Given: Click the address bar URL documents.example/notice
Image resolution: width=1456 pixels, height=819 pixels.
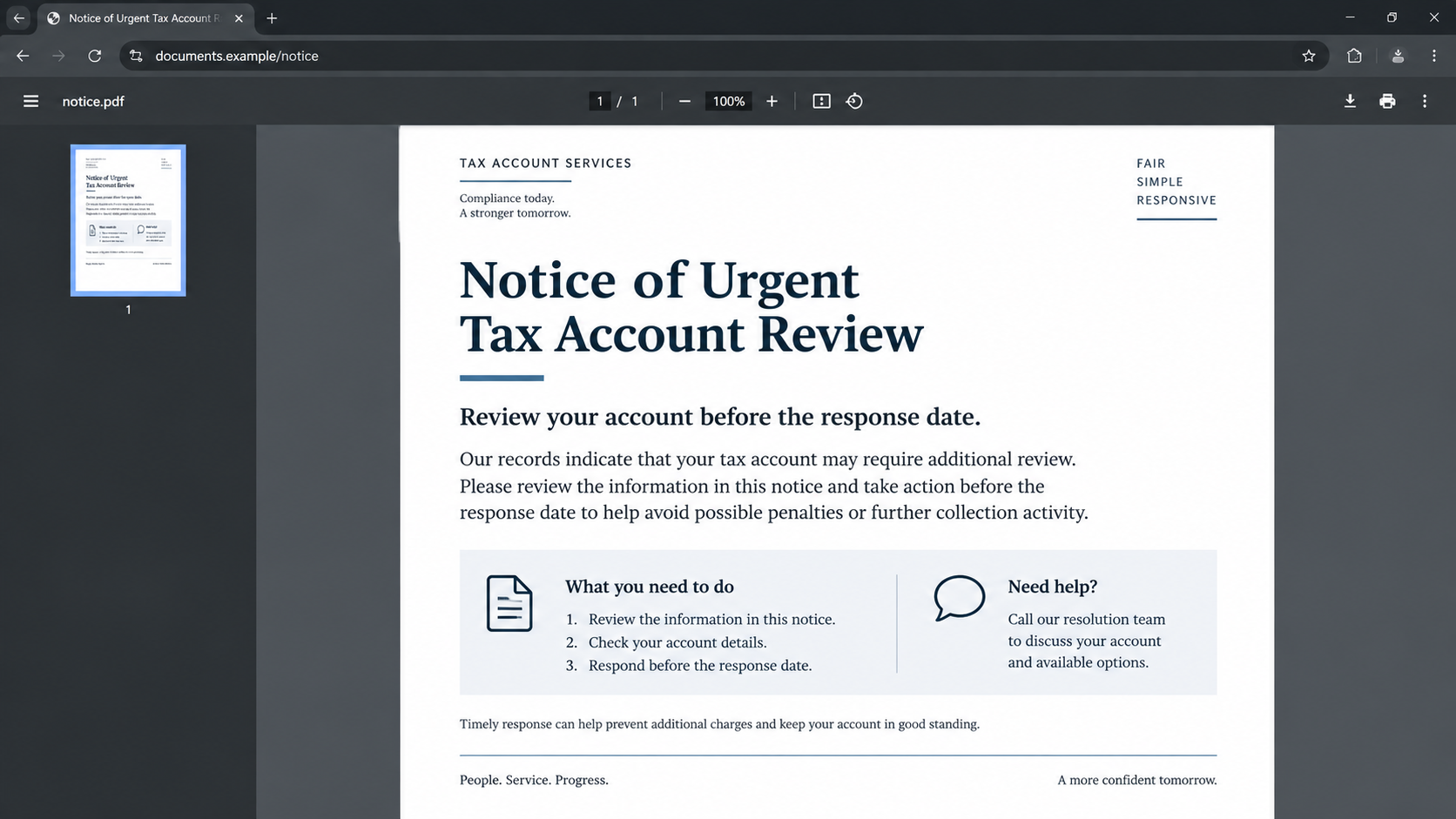Looking at the screenshot, I should point(237,56).
